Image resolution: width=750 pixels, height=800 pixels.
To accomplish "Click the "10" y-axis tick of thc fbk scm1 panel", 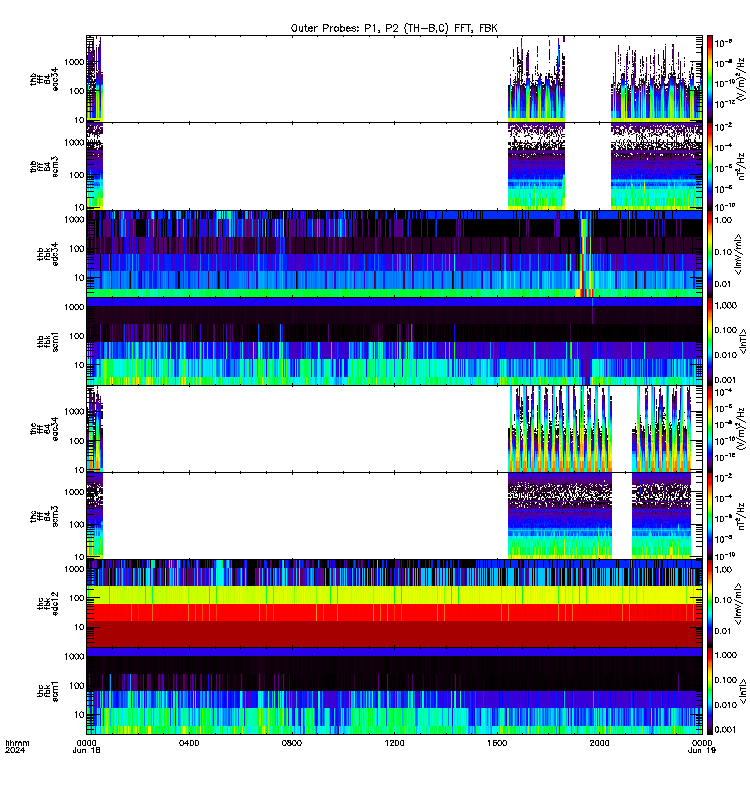I will [x=79, y=715].
